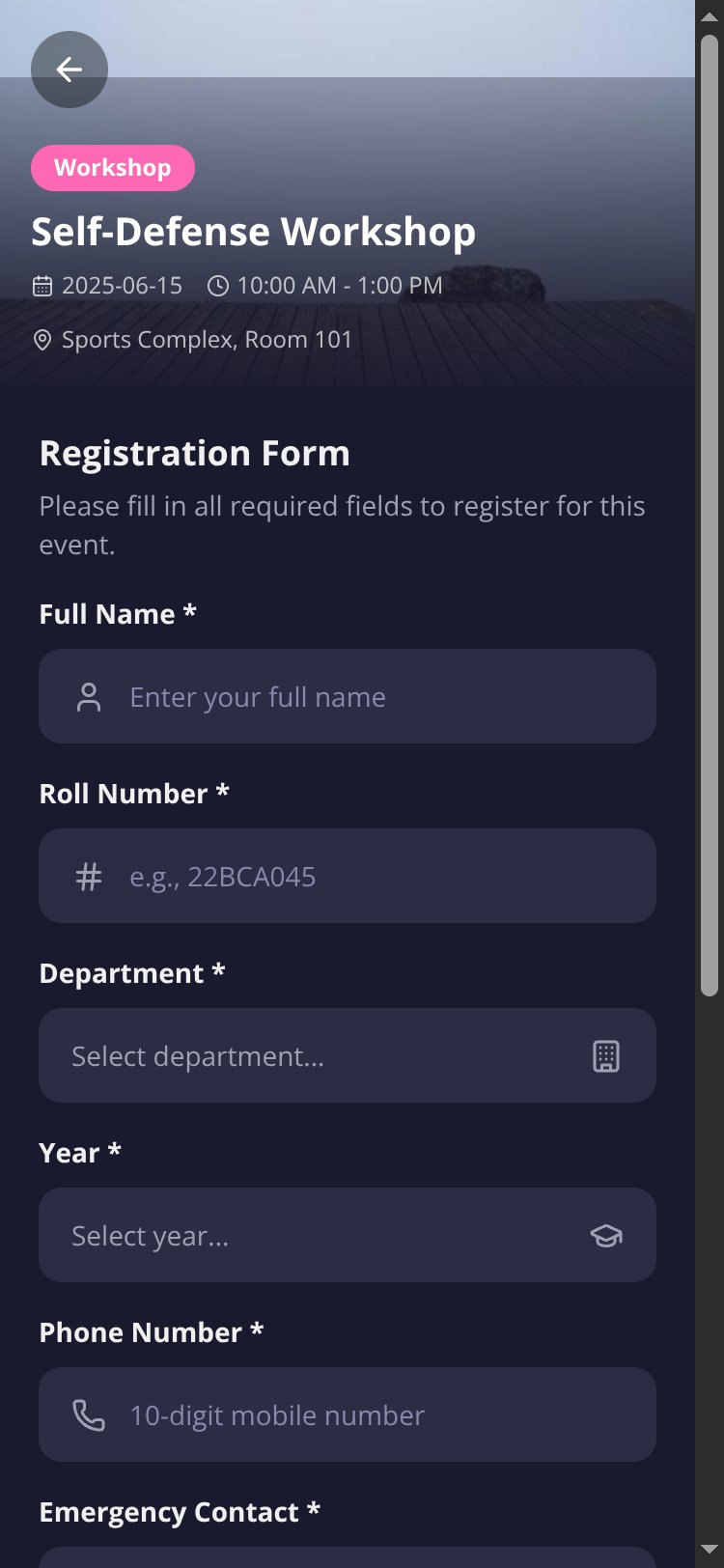Click the graduation cap icon in Year dropdown
724x1568 pixels.
pyautogui.click(x=606, y=1236)
